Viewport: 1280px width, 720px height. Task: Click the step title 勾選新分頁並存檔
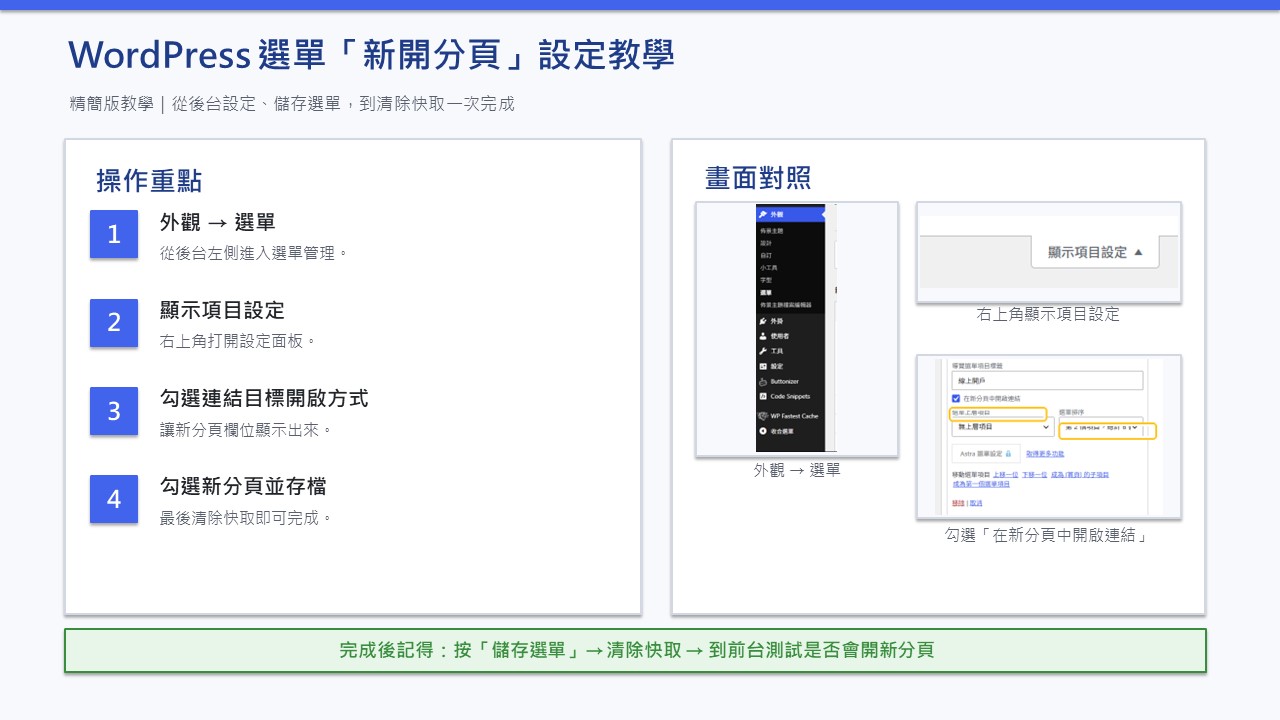click(x=243, y=486)
